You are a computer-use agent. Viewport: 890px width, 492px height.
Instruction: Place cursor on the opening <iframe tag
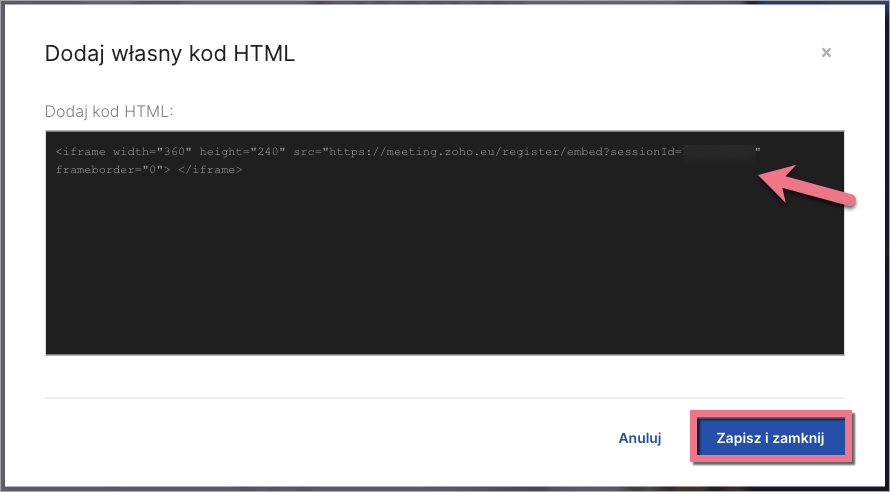pyautogui.click(x=81, y=152)
